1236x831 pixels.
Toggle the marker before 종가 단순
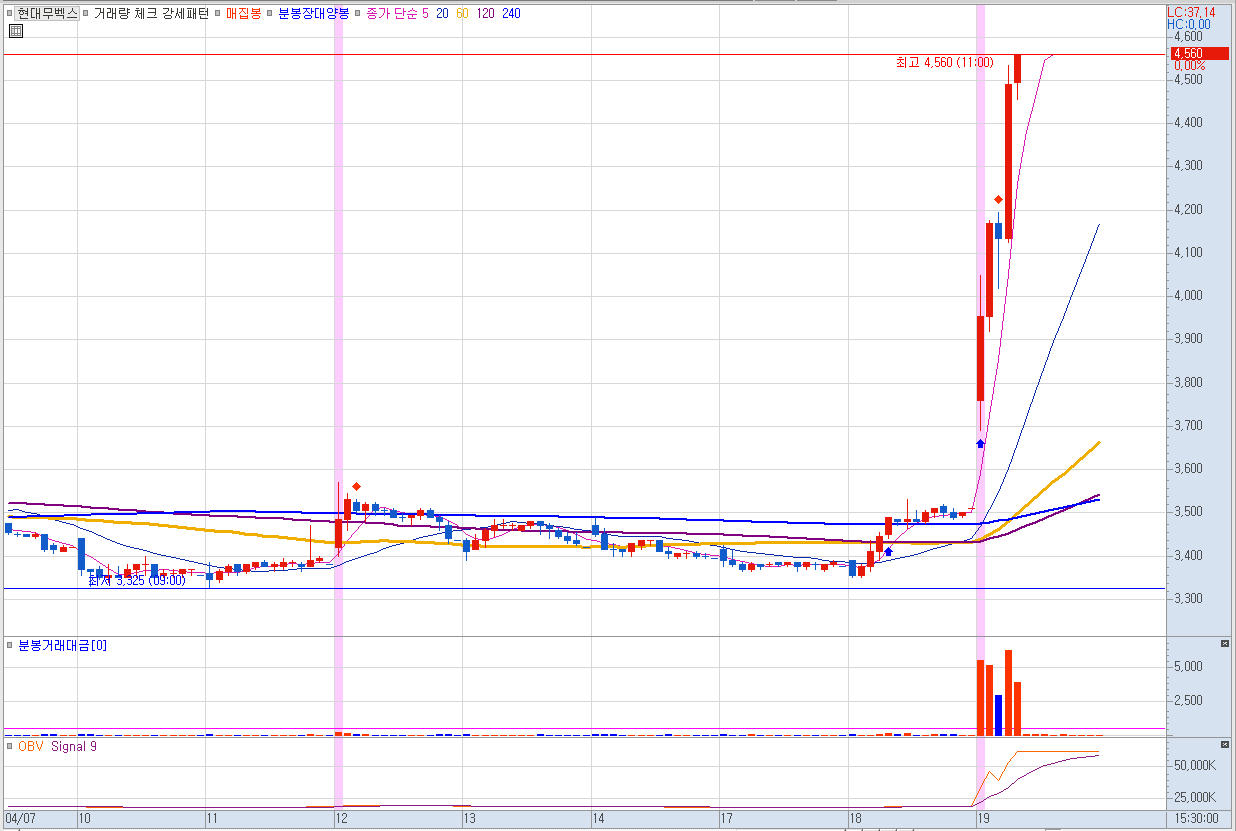[359, 14]
